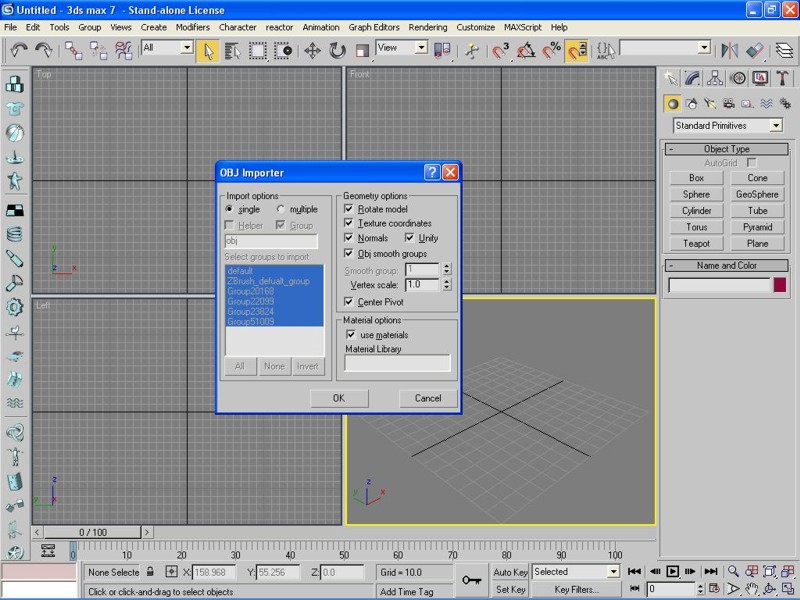Open the key mode 'Selected' dropdown
Screen dimensions: 800x600
coord(613,572)
